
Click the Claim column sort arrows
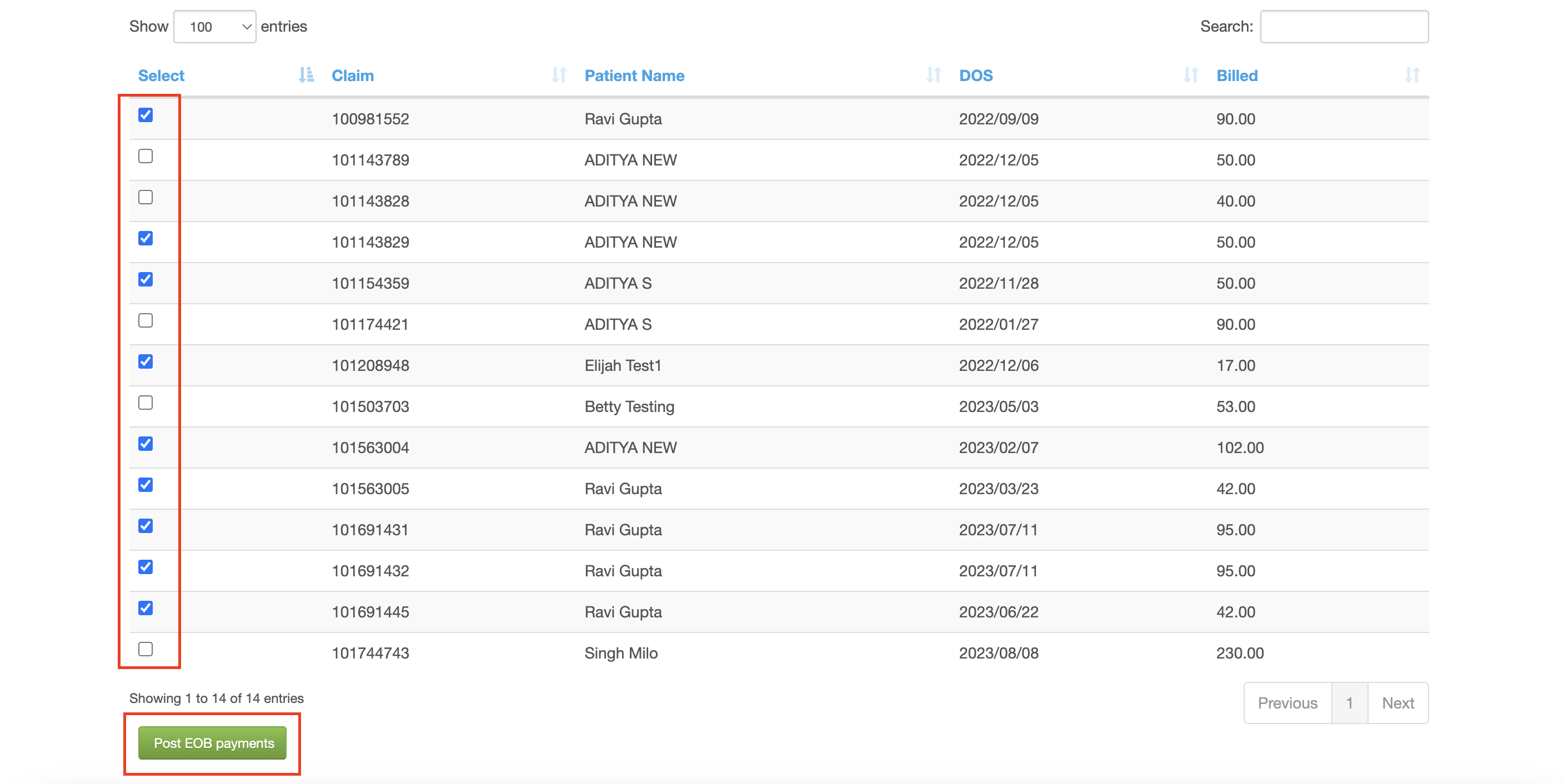point(559,75)
